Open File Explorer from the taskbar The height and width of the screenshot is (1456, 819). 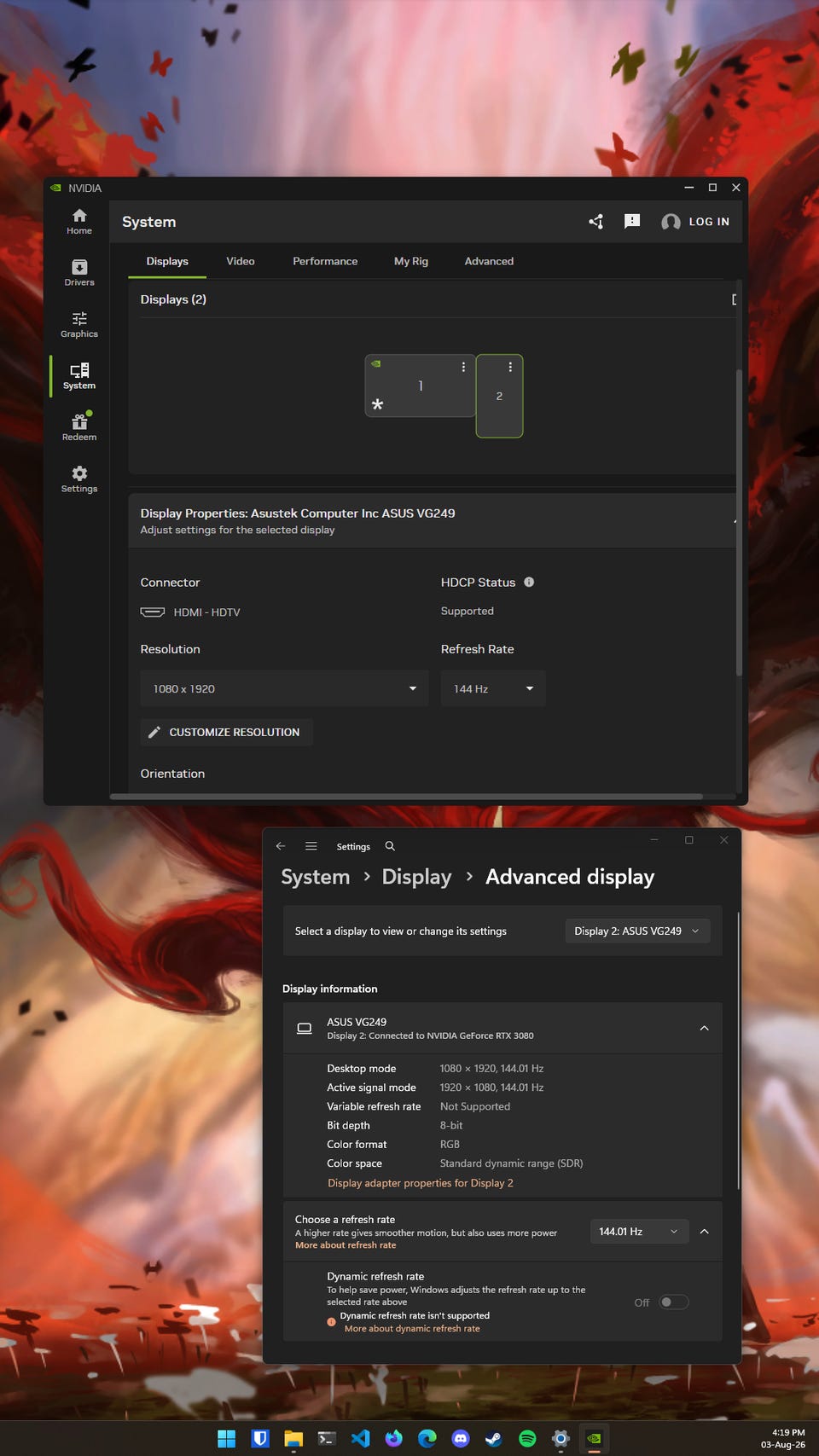(293, 1439)
